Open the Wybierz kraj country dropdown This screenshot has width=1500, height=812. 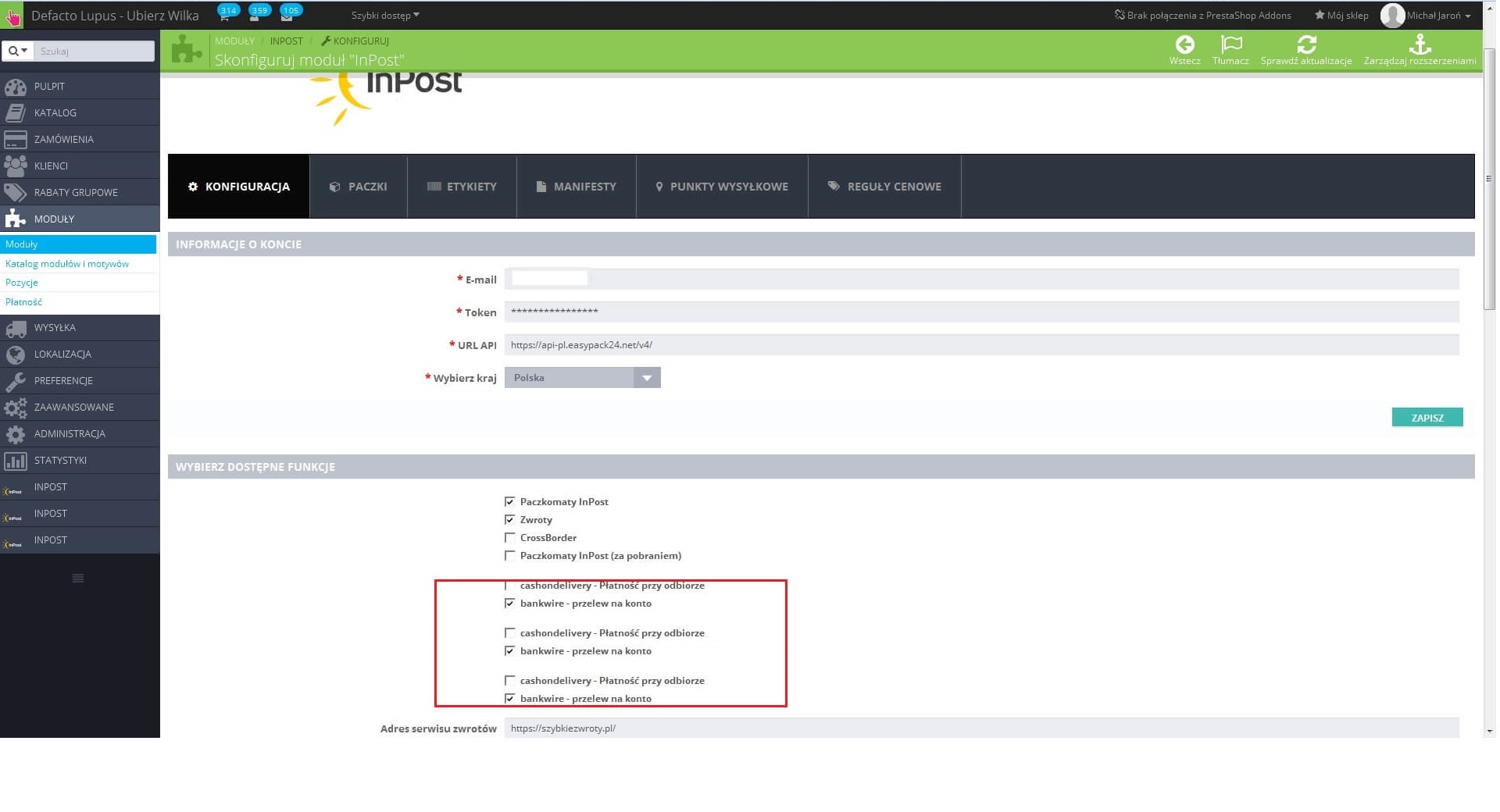[x=583, y=378]
